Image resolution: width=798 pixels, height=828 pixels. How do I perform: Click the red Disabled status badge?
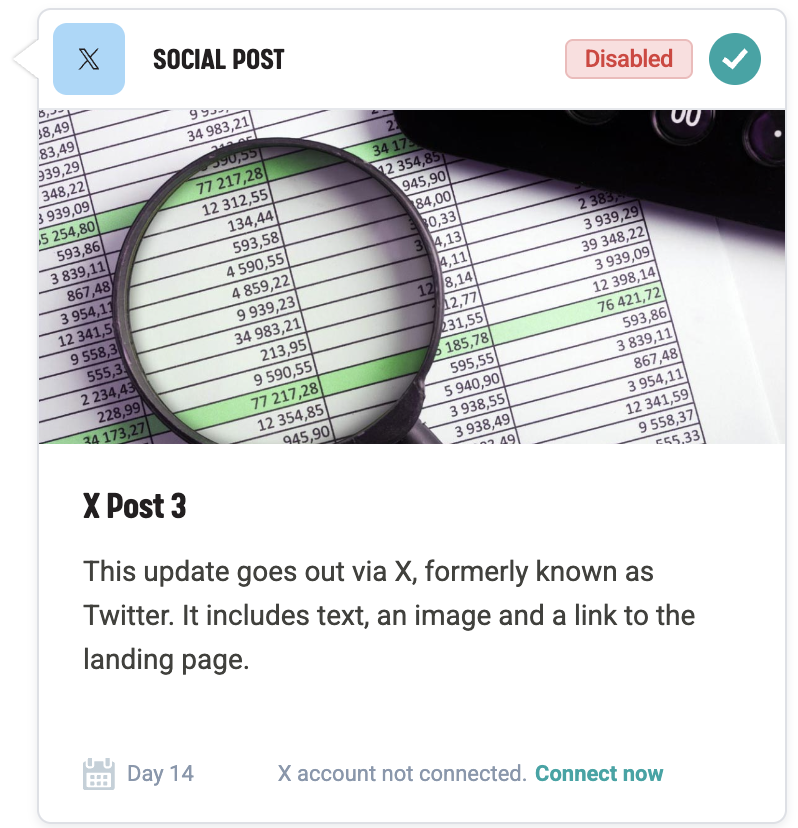[628, 59]
